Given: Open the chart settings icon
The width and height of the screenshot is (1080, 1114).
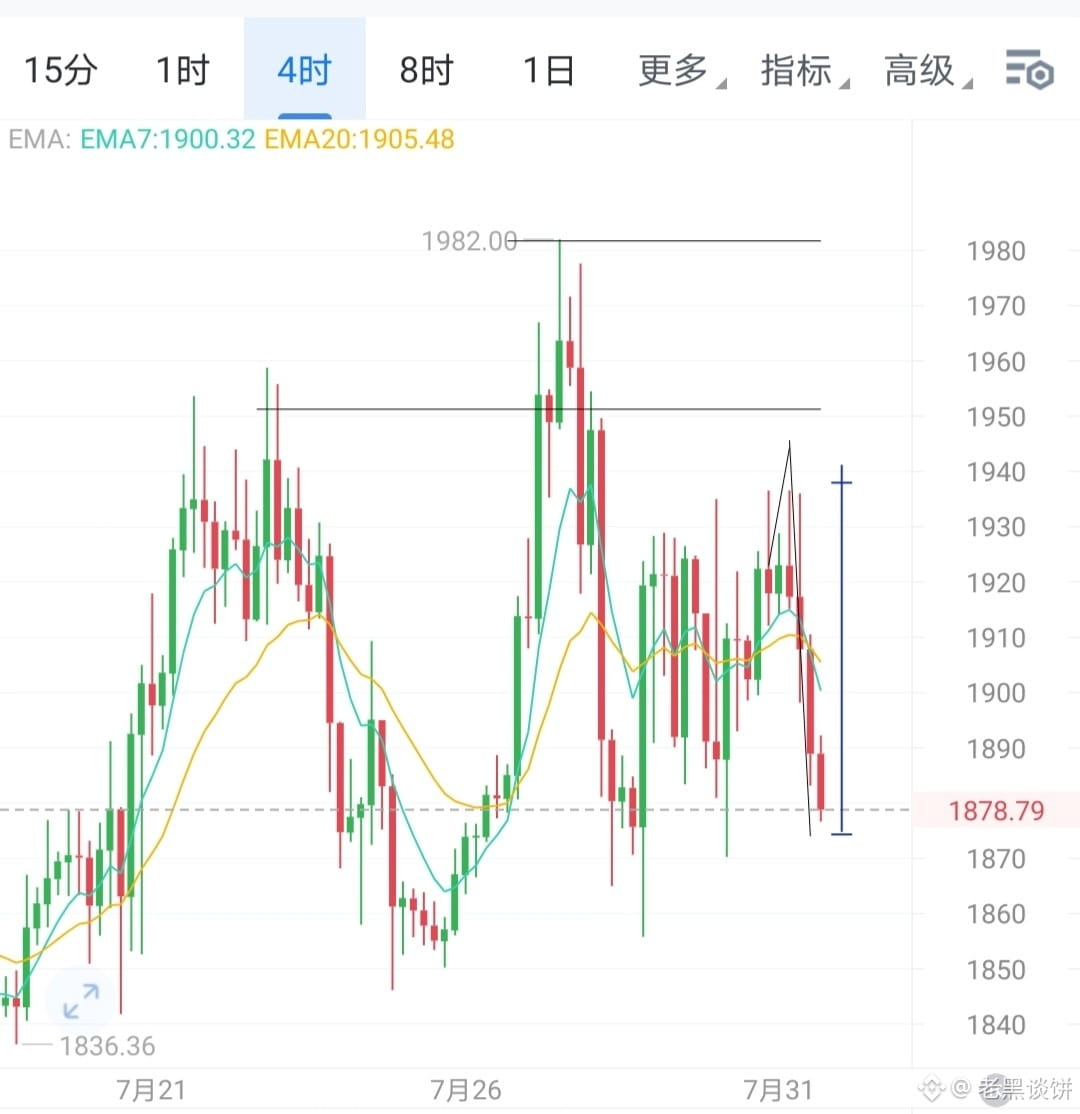Looking at the screenshot, I should (x=1030, y=70).
